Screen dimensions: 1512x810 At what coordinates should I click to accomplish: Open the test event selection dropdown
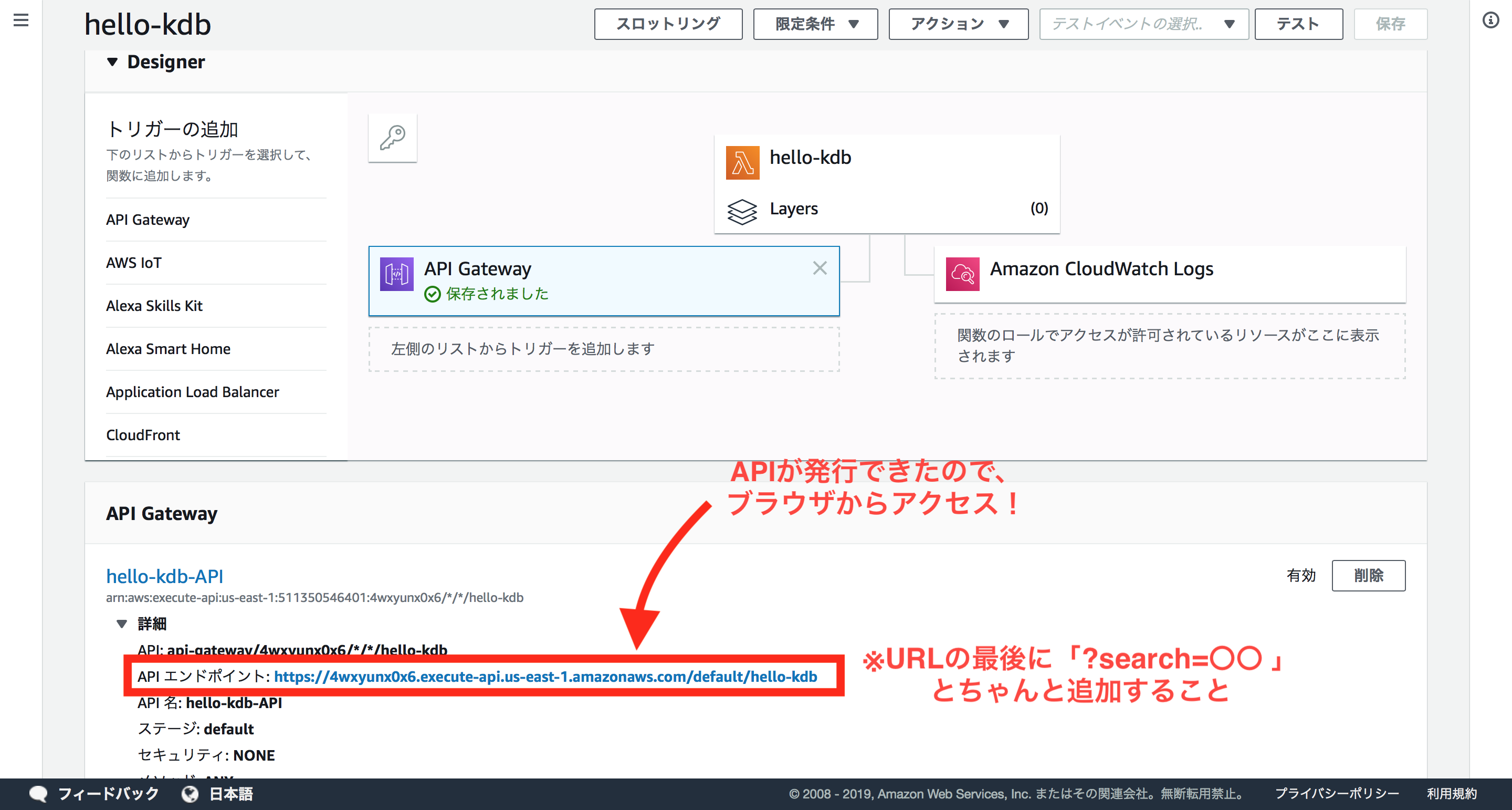1143,24
